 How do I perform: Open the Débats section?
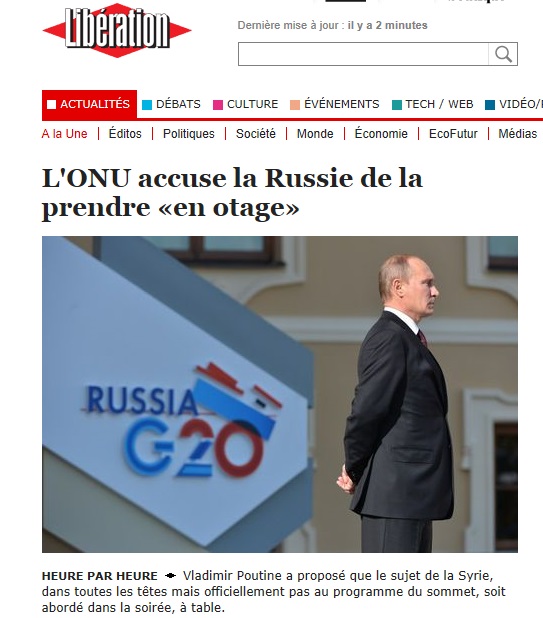tap(178, 104)
